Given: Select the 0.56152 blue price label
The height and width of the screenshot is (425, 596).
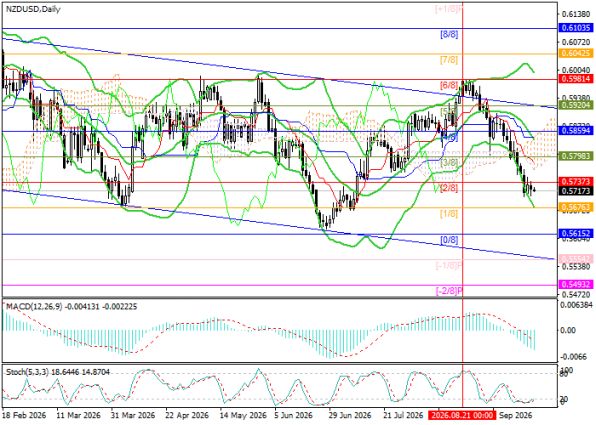Looking at the screenshot, I should (575, 233).
